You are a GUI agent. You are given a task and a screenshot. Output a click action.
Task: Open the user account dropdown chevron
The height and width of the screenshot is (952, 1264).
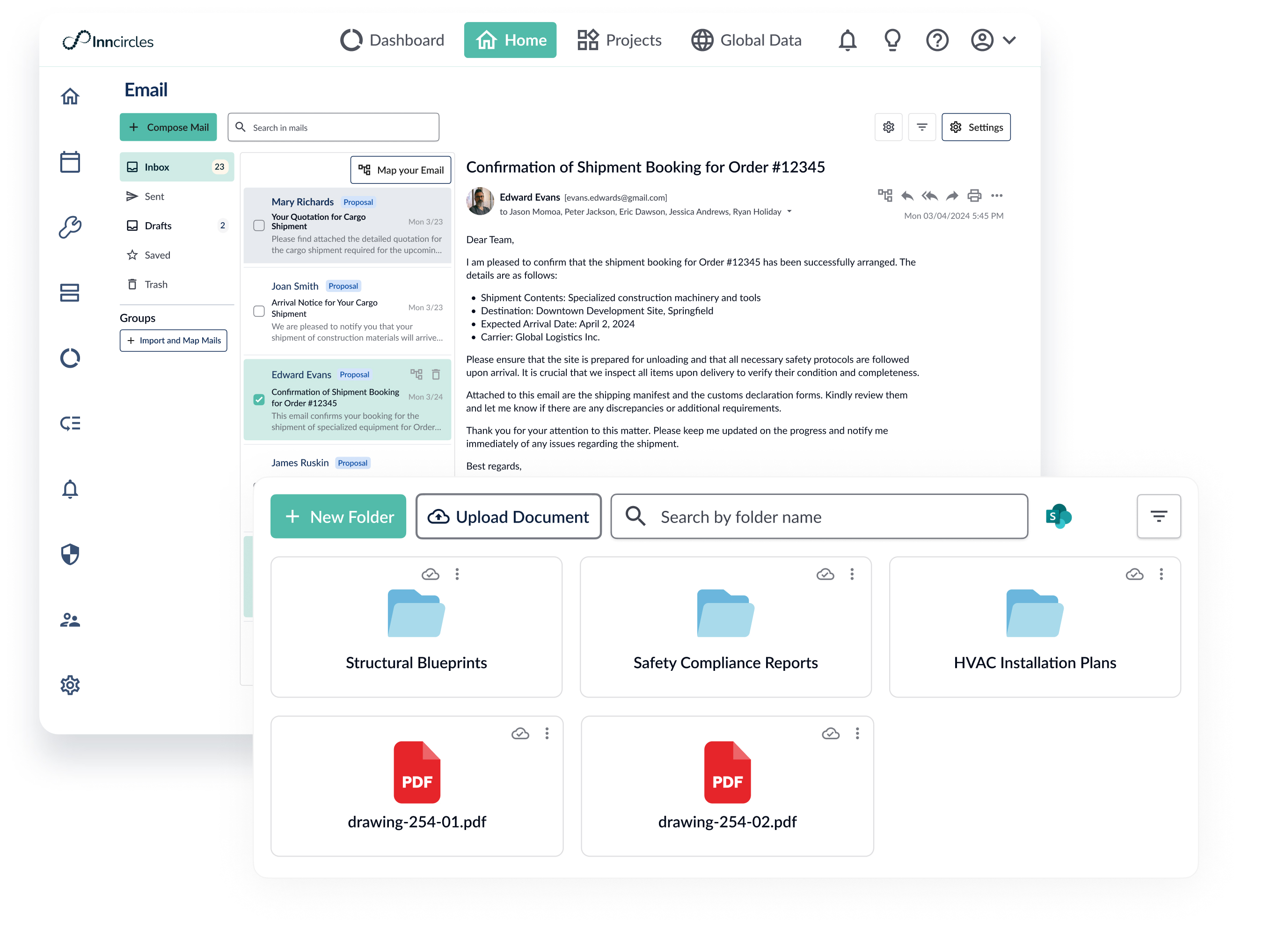(x=1010, y=40)
